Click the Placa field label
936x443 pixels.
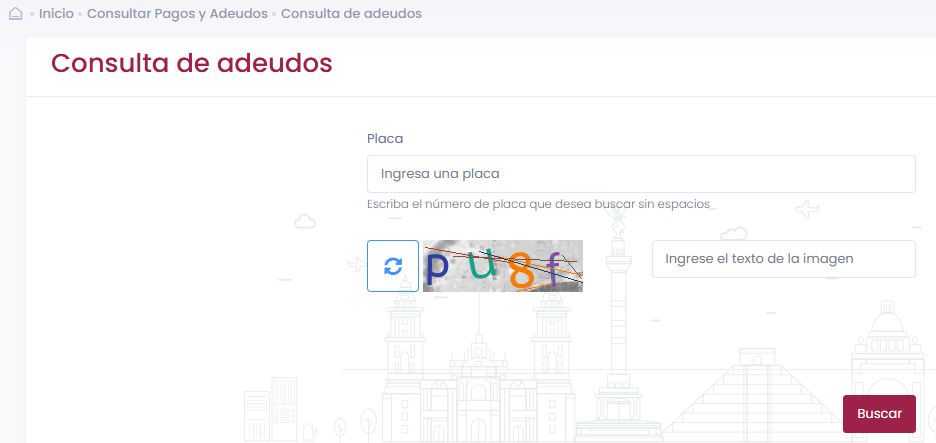click(x=385, y=139)
